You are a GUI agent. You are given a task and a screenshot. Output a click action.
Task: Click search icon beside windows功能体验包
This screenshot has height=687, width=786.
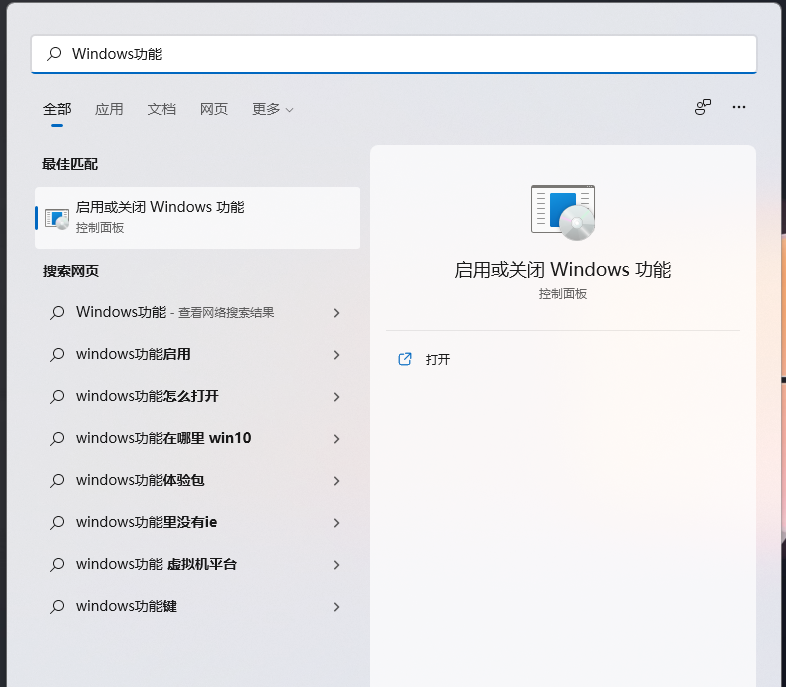tap(57, 481)
